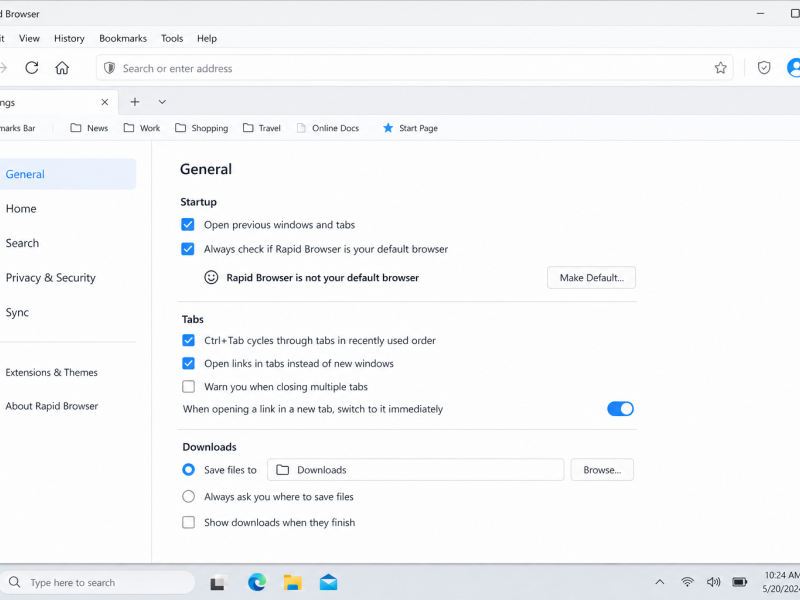Open Work bookmarks folder

(142, 128)
